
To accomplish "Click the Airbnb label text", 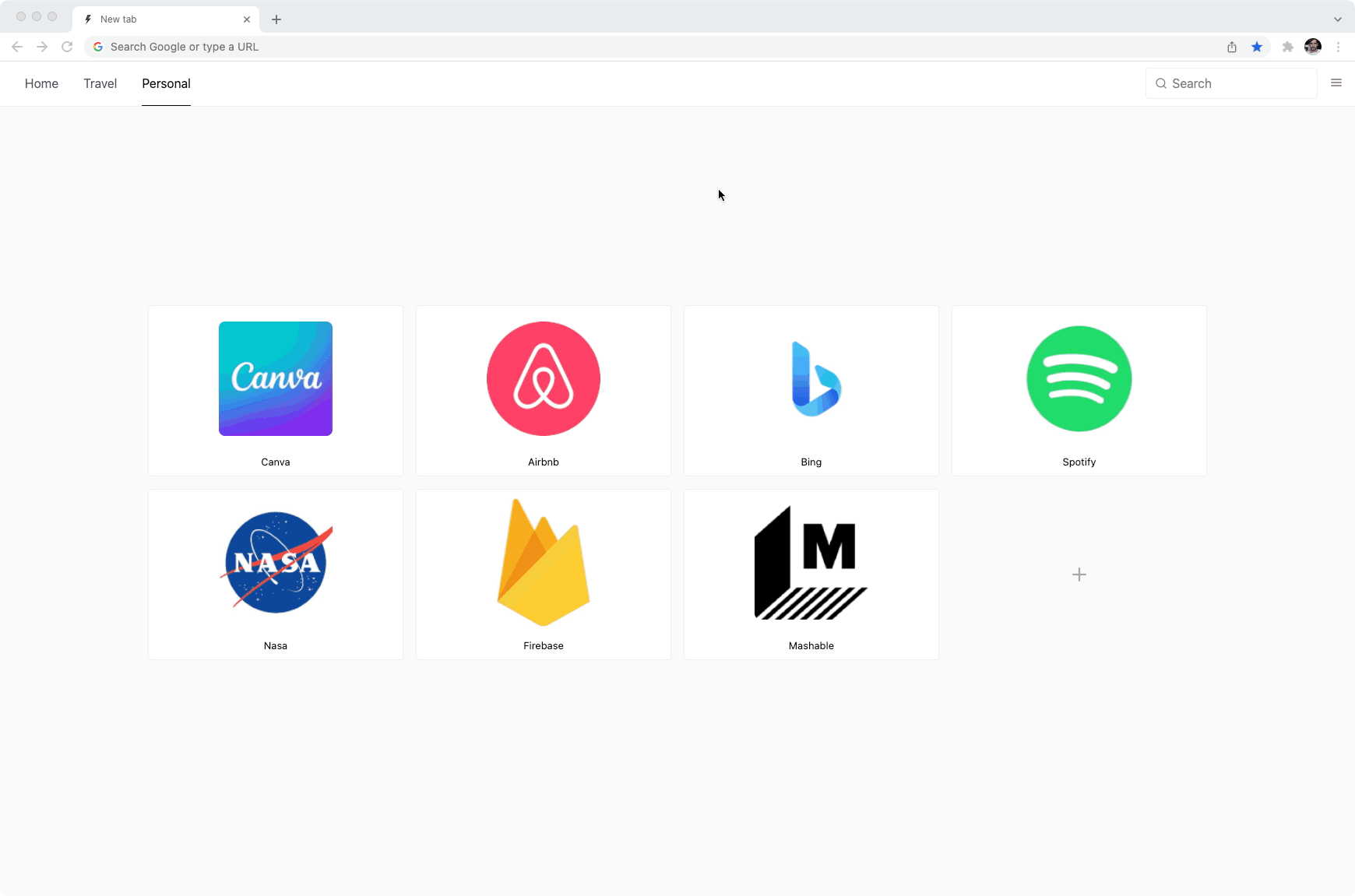I will pos(544,462).
